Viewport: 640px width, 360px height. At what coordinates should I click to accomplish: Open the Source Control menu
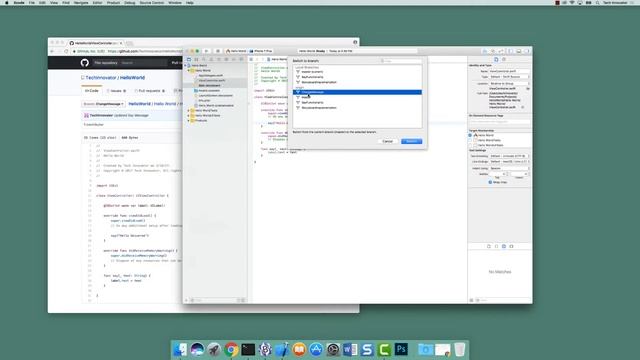point(152,3)
